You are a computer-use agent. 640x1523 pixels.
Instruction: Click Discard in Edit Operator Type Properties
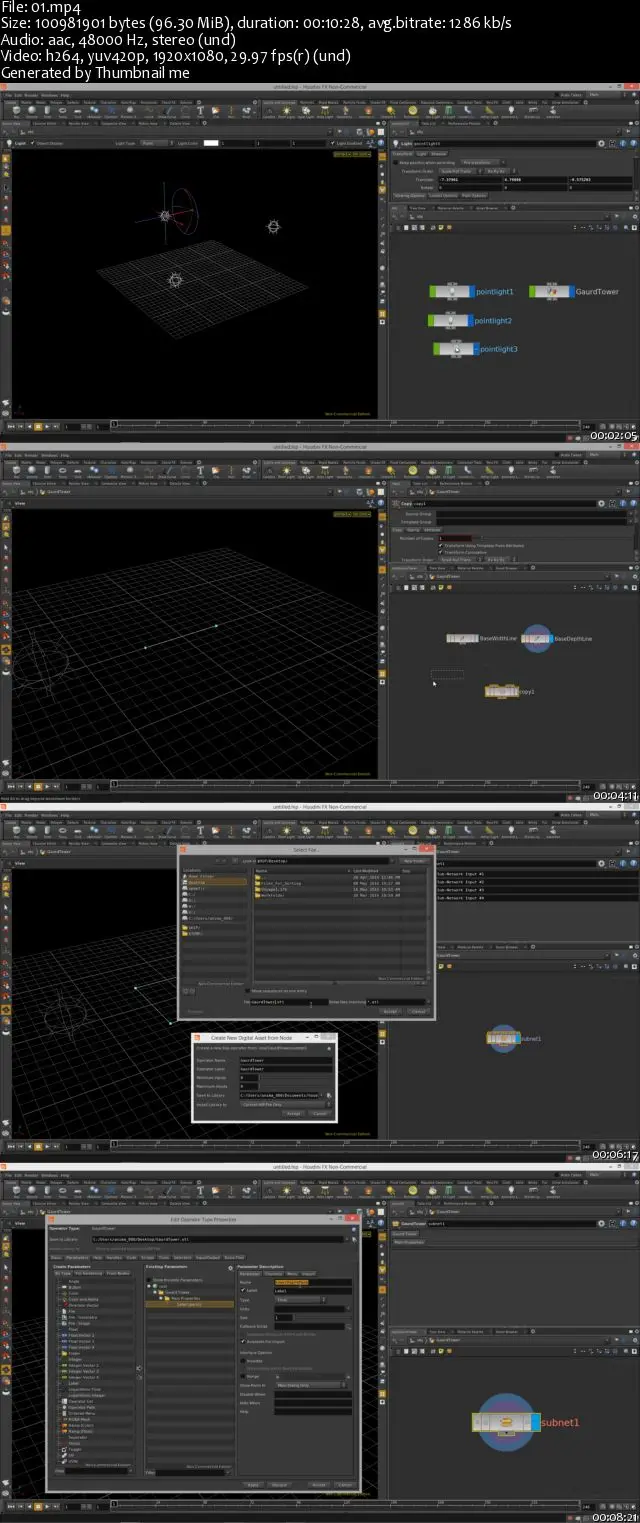(x=279, y=1484)
